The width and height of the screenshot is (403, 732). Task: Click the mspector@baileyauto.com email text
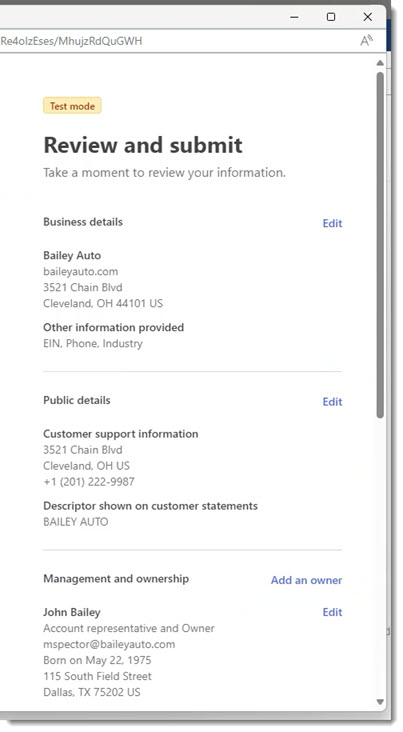click(x=109, y=644)
